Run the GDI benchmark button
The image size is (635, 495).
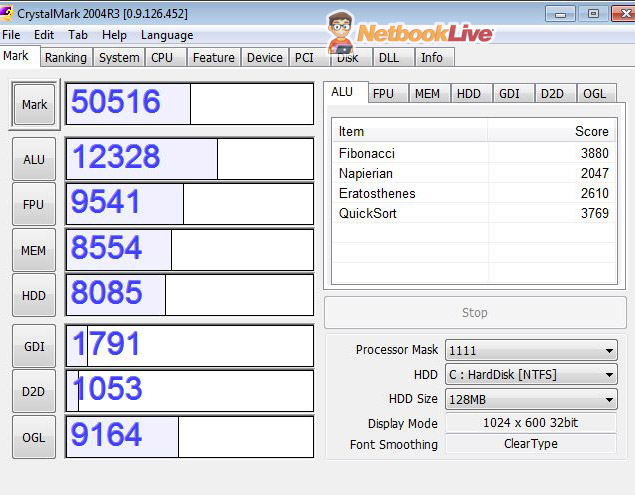(x=34, y=346)
